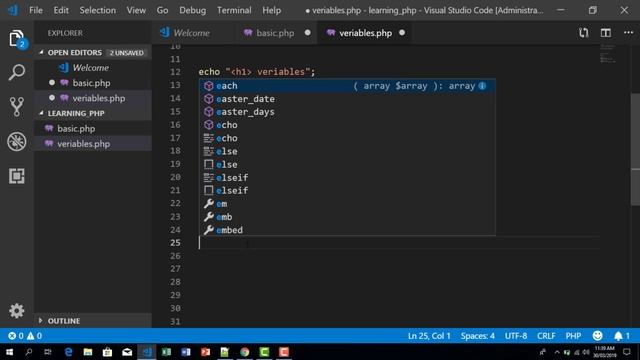
Task: Open Word from the taskbar
Action: [186, 352]
